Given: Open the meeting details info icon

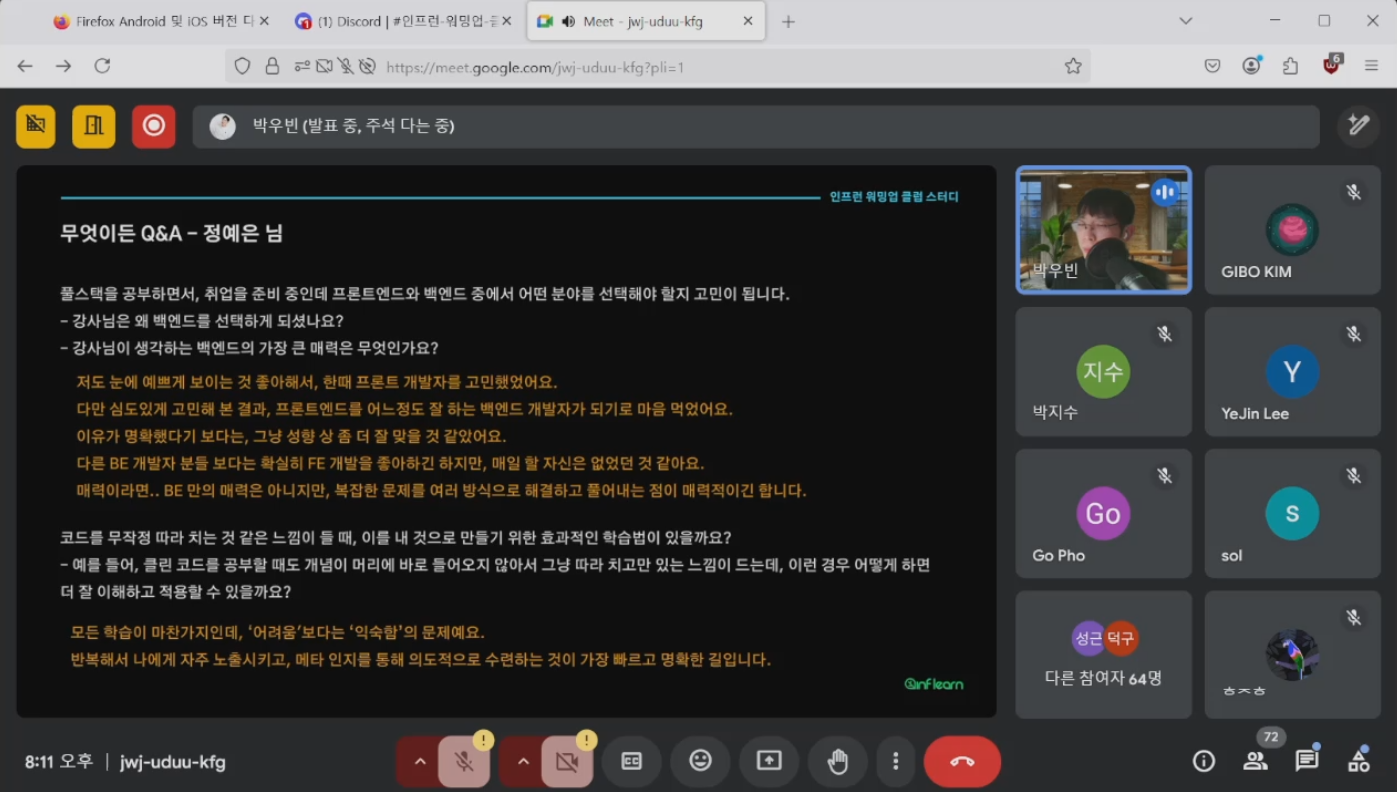Looking at the screenshot, I should click(x=1204, y=761).
